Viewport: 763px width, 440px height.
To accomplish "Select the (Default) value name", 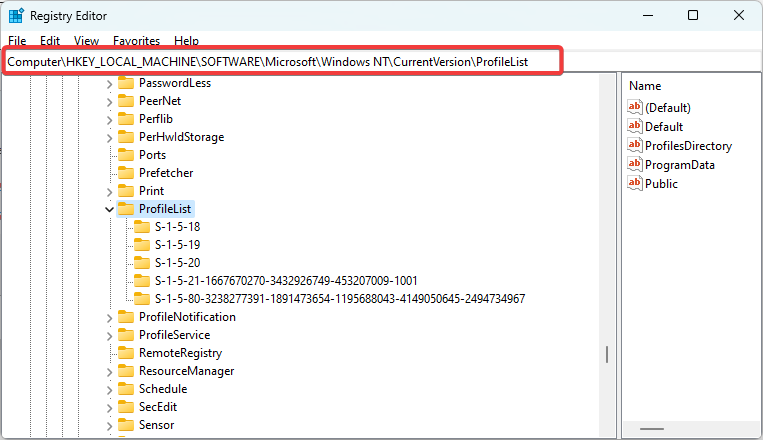I will click(668, 108).
